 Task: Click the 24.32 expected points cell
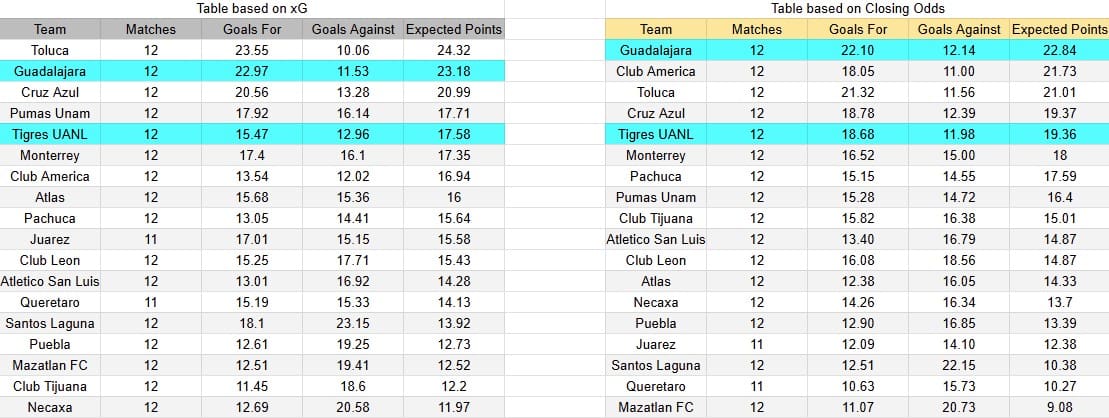453,50
